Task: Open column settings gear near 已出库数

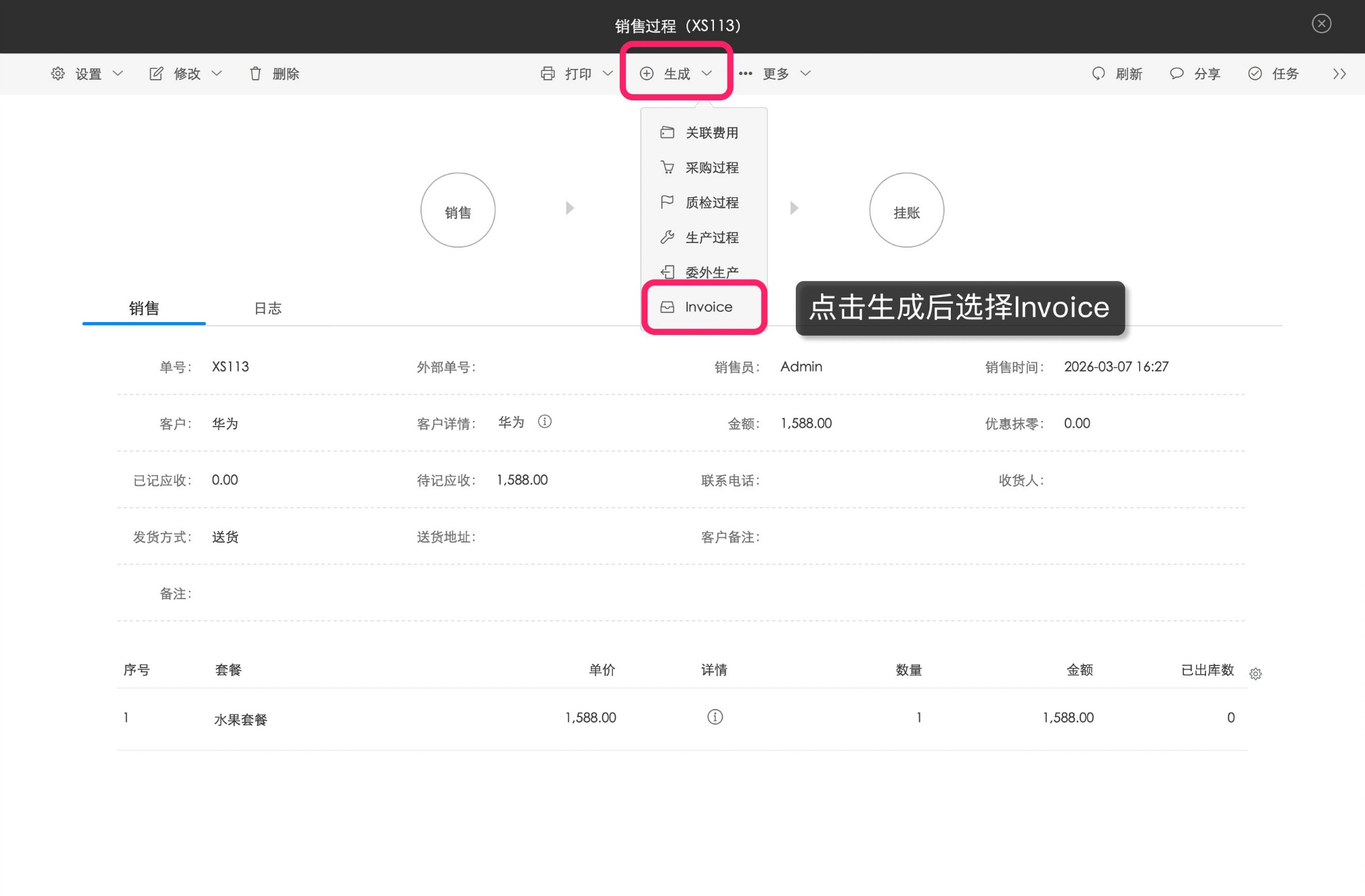Action: pos(1256,673)
